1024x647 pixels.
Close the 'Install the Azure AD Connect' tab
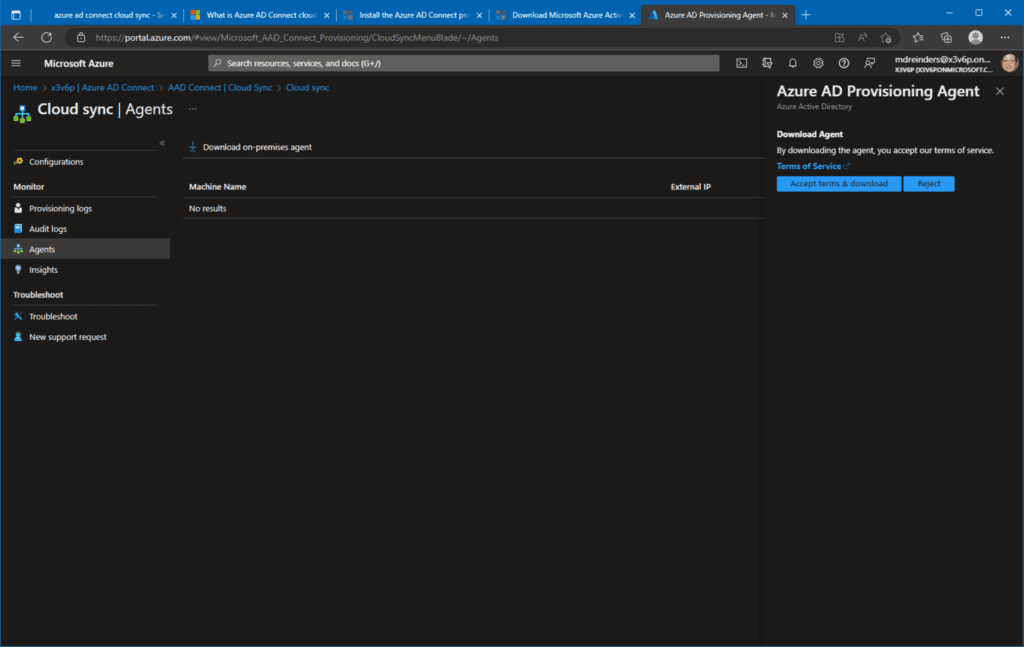[479, 16]
